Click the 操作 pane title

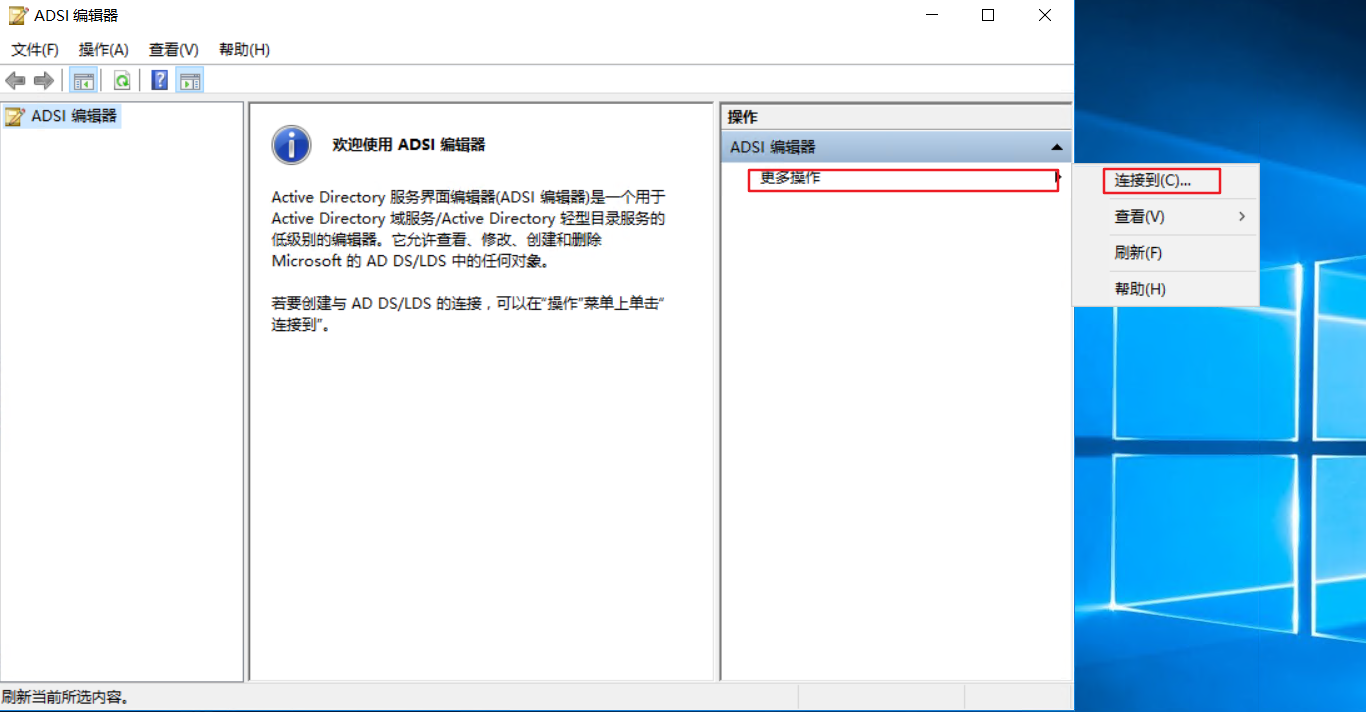click(743, 117)
